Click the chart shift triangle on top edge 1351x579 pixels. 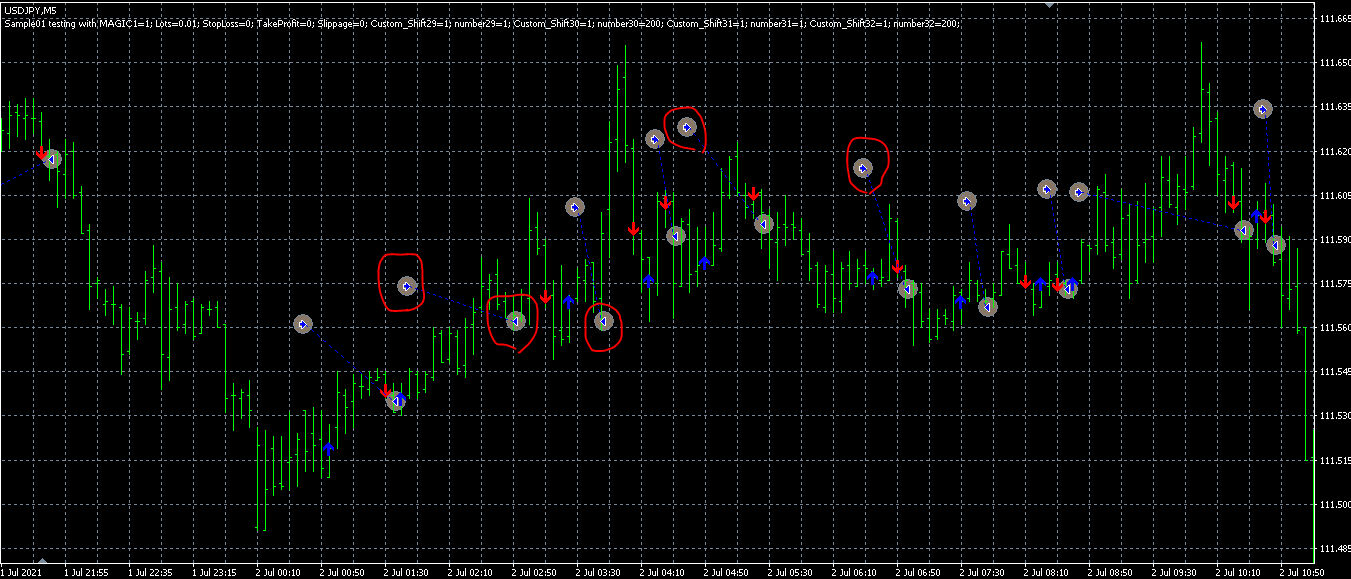(x=1048, y=4)
